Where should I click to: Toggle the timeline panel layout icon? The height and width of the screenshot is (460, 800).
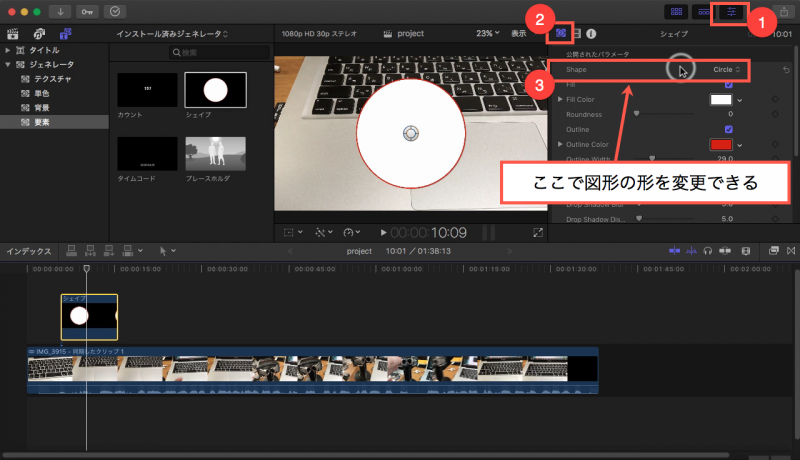[x=704, y=11]
